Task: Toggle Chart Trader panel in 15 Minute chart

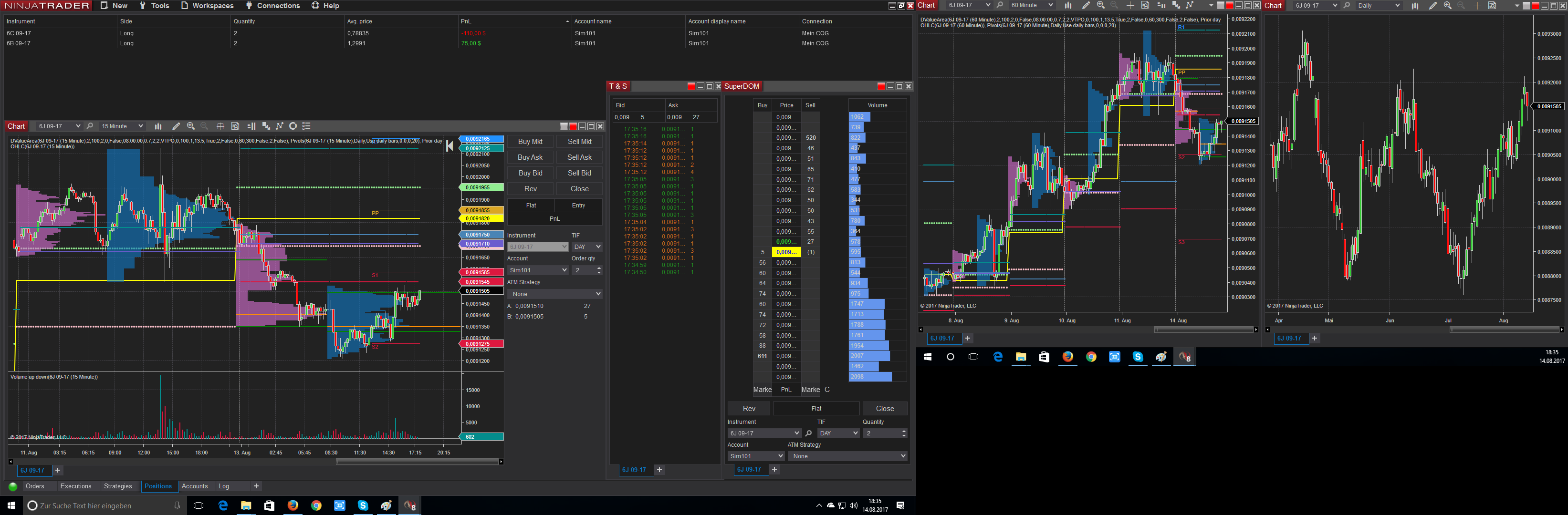Action: click(x=251, y=126)
